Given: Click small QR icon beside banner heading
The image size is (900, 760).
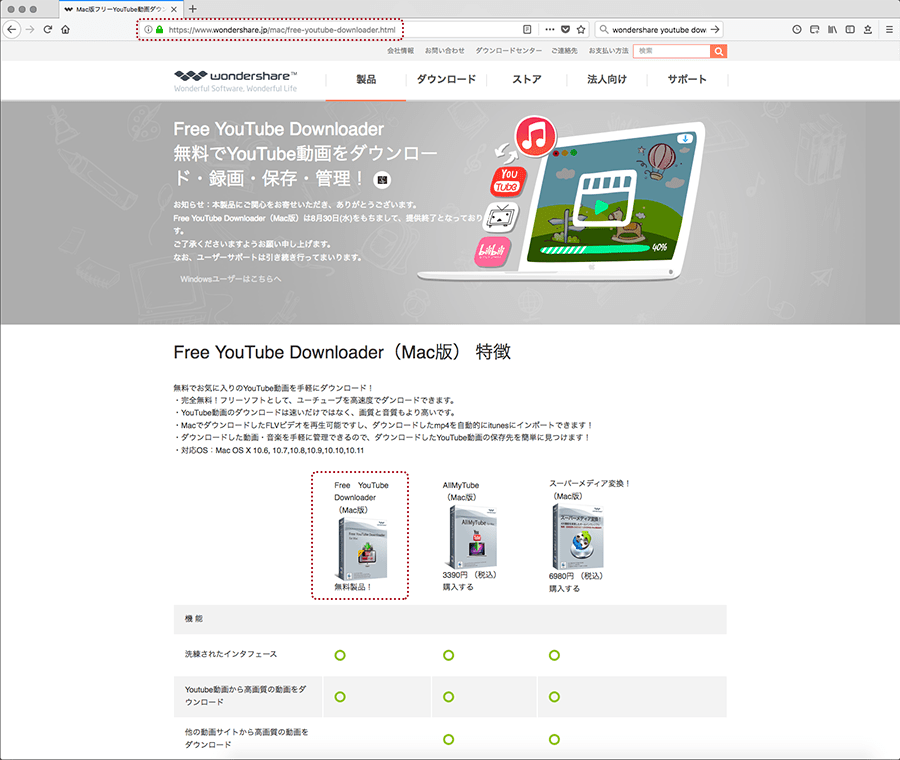Looking at the screenshot, I should point(382,180).
